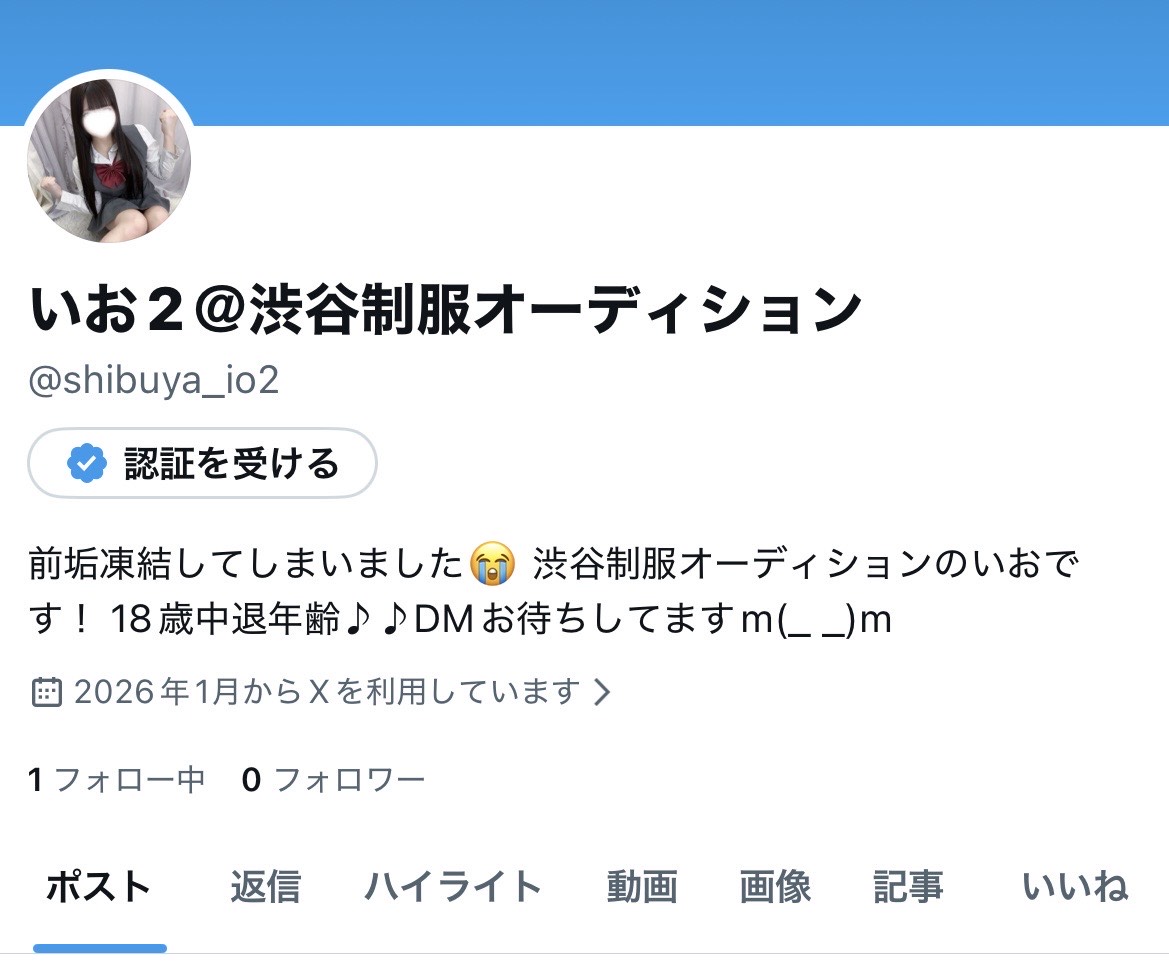This screenshot has height=980, width=1169.
Task: Select the ポスト tab
Action: pyautogui.click(x=99, y=886)
